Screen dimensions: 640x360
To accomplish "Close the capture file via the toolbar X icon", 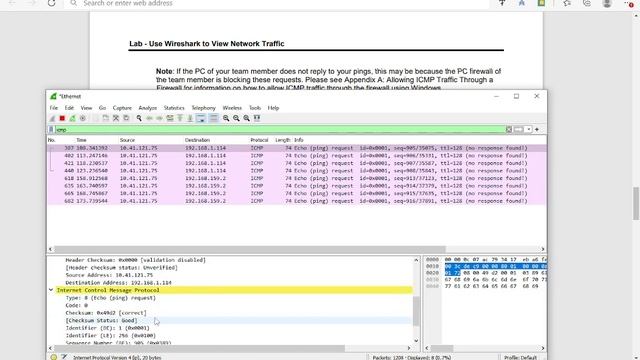I will tap(116, 118).
